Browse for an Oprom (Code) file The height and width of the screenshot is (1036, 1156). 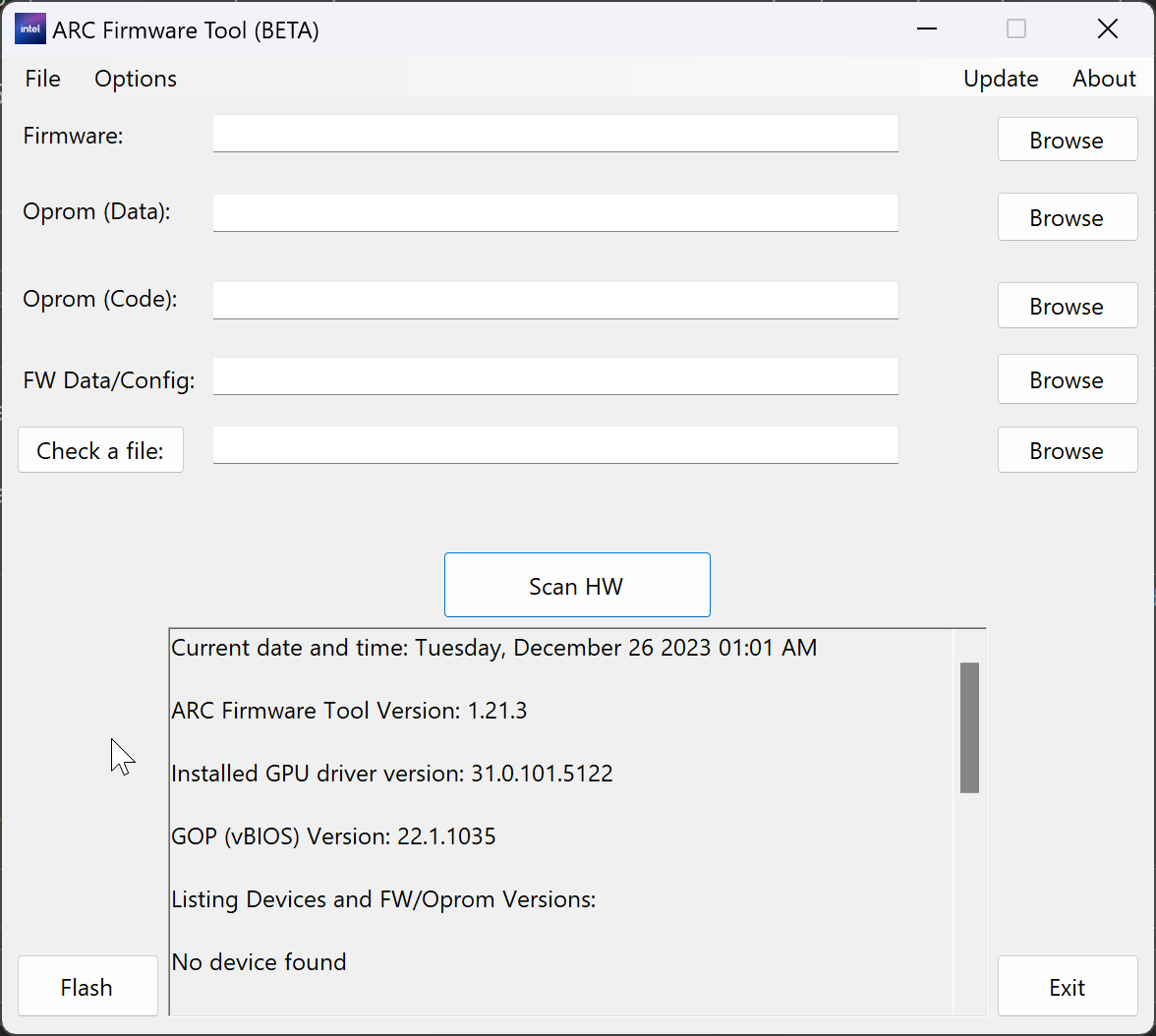click(x=1067, y=306)
